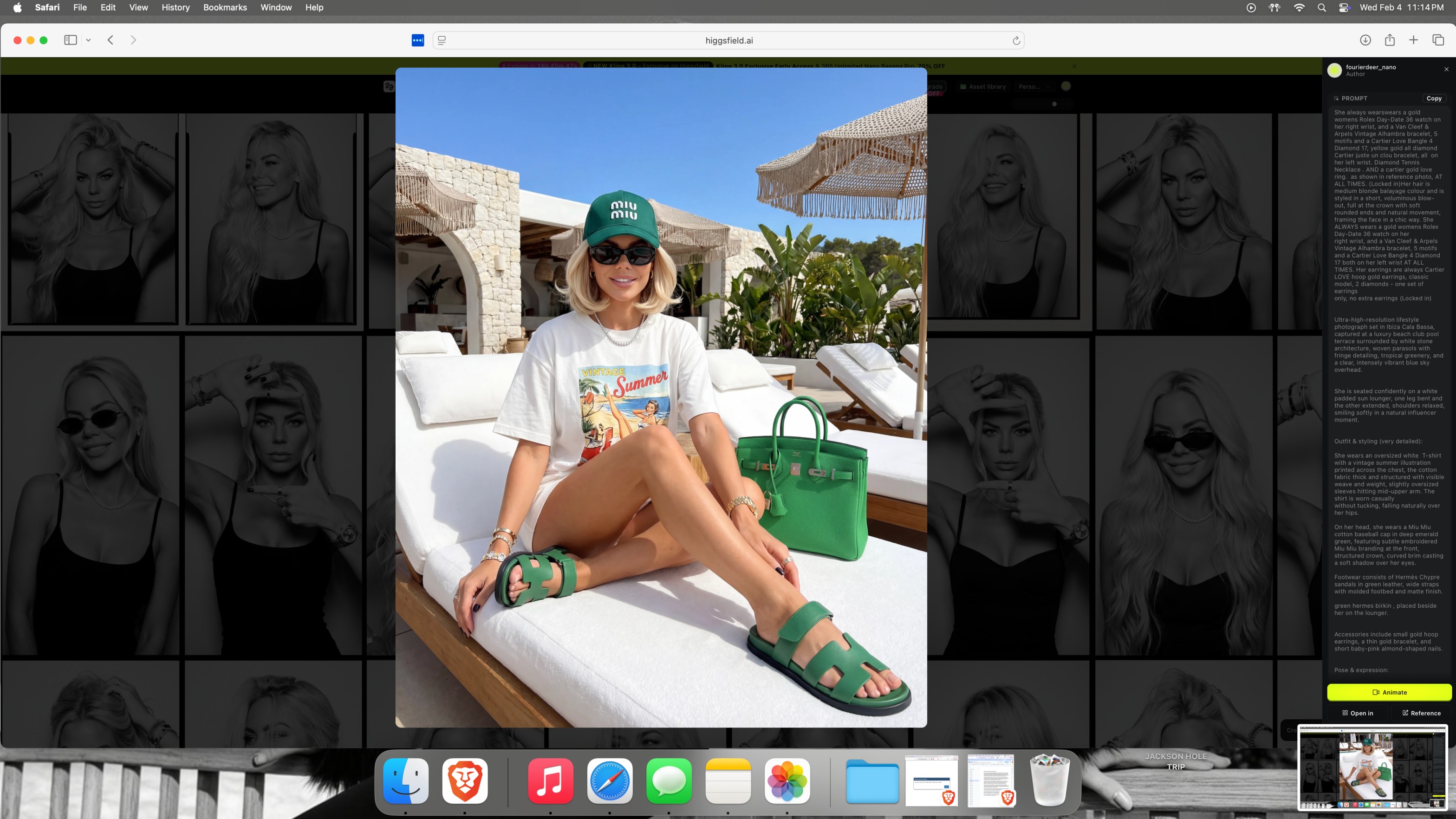Screen dimensions: 1456x819
Task: Click the Wi-Fi status icon
Action: tap(1299, 7)
